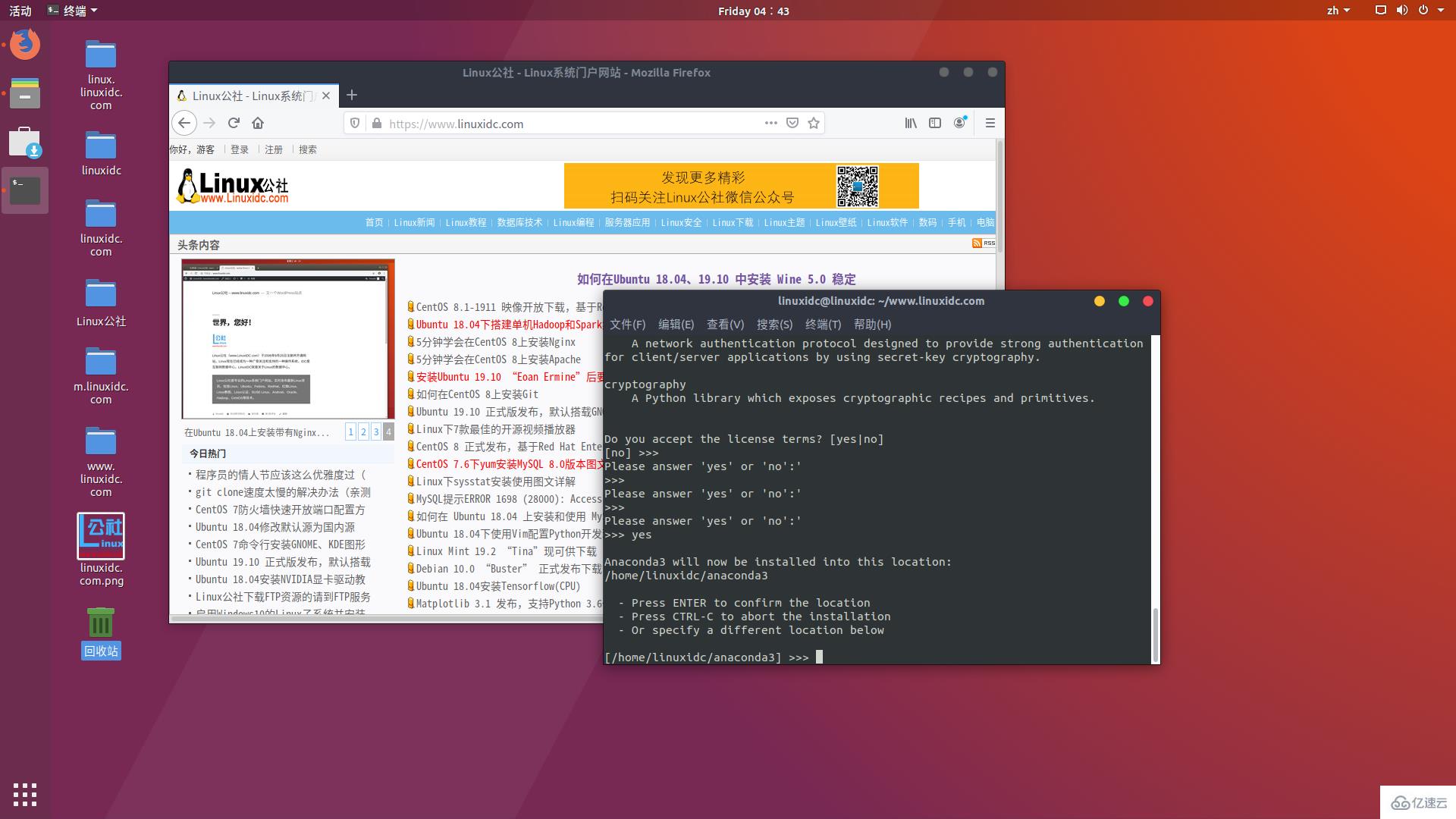Click the featured article thumbnail image

[x=288, y=339]
